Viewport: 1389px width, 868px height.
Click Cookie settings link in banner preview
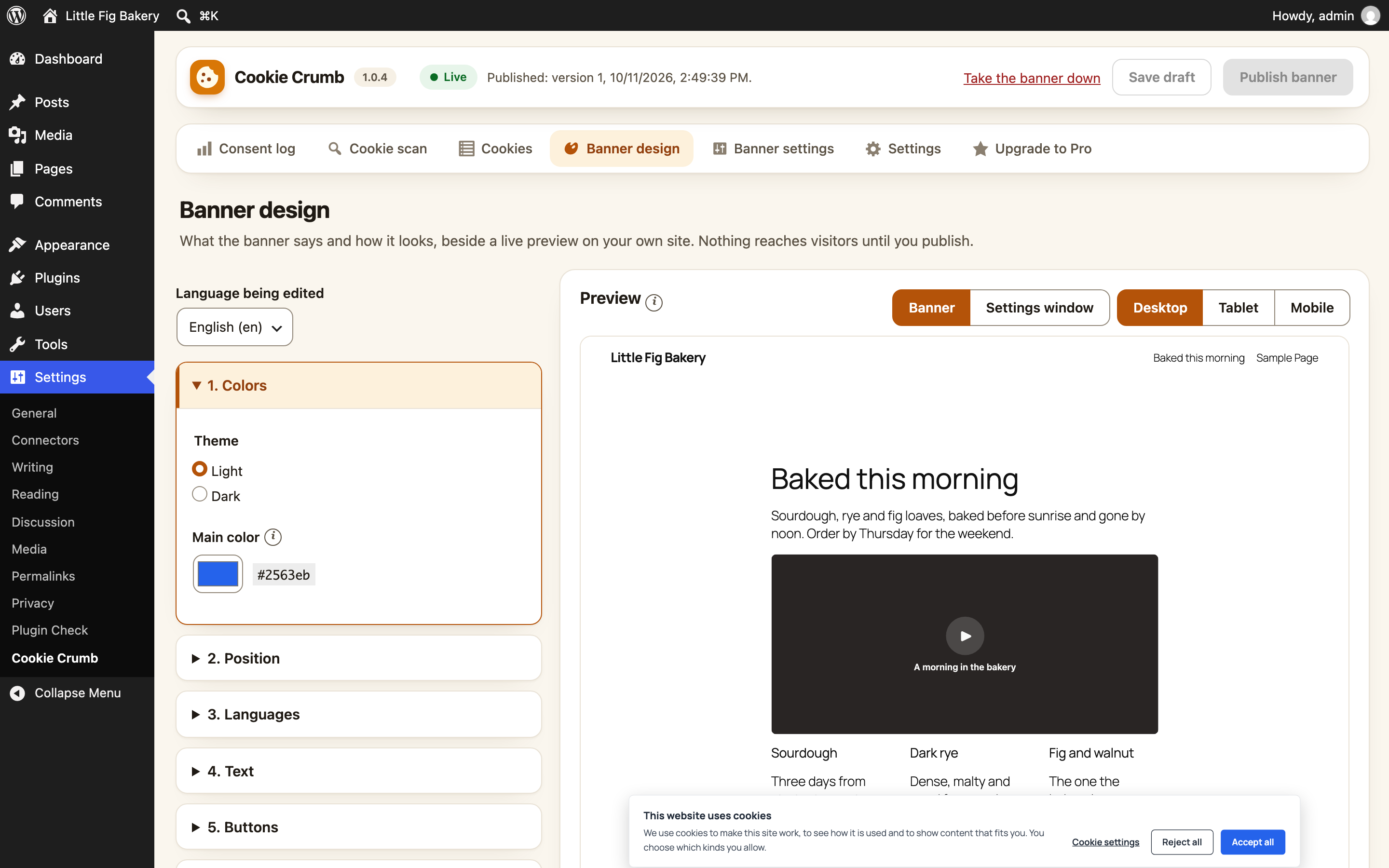tap(1105, 842)
